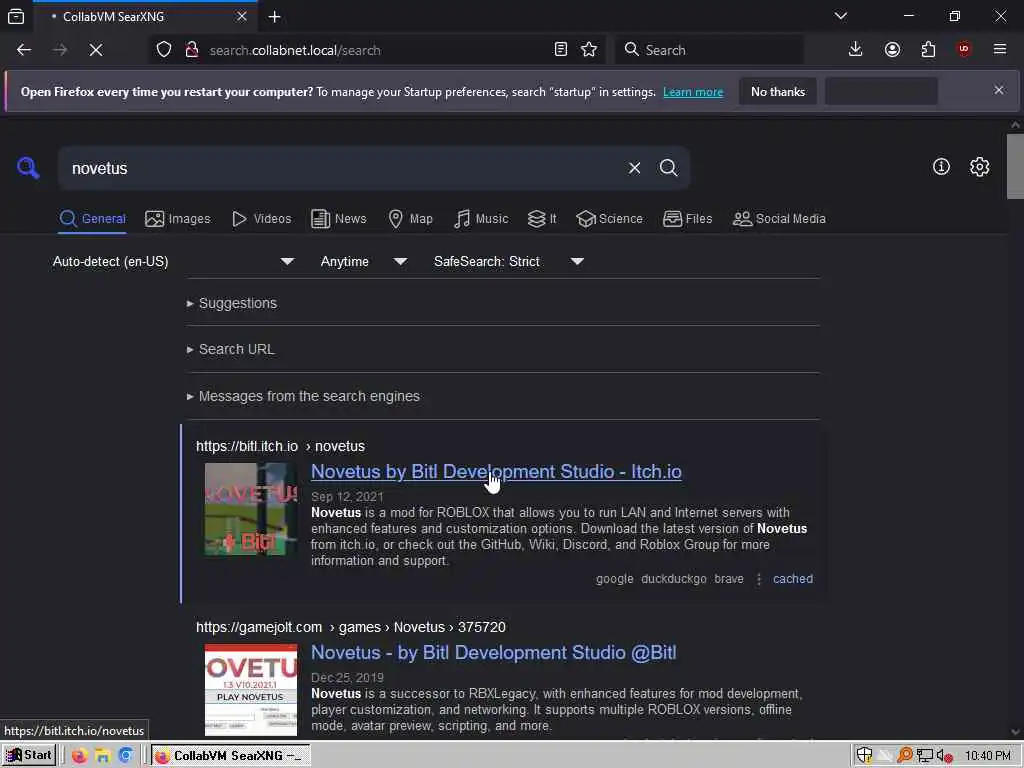Open Novetus by Bitl Development Studio Itch.io link

496,472
